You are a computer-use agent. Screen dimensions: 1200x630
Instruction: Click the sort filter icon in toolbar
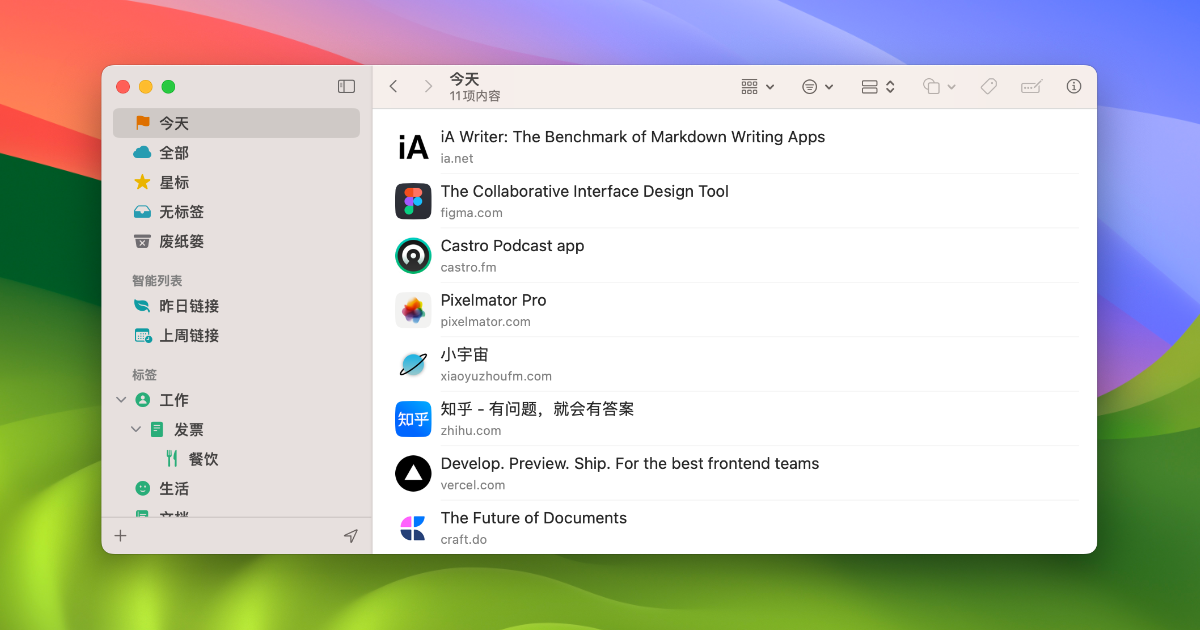(x=811, y=86)
